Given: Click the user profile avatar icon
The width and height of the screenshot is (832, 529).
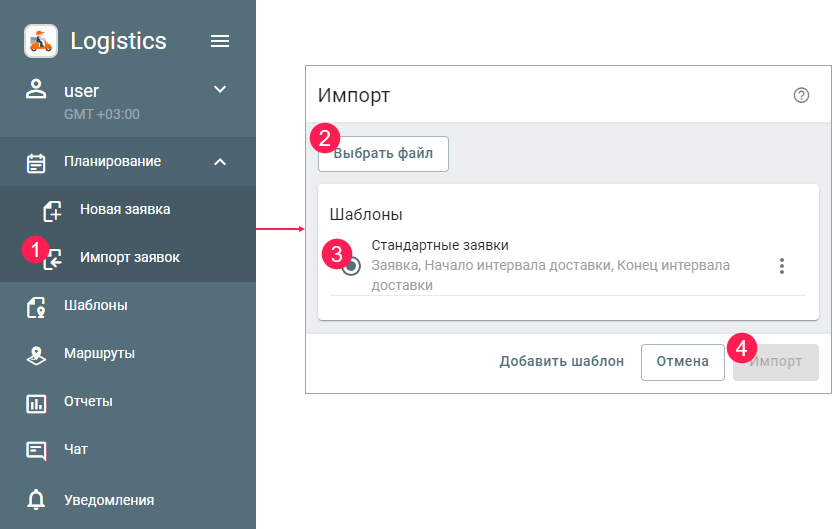Looking at the screenshot, I should pyautogui.click(x=36, y=89).
